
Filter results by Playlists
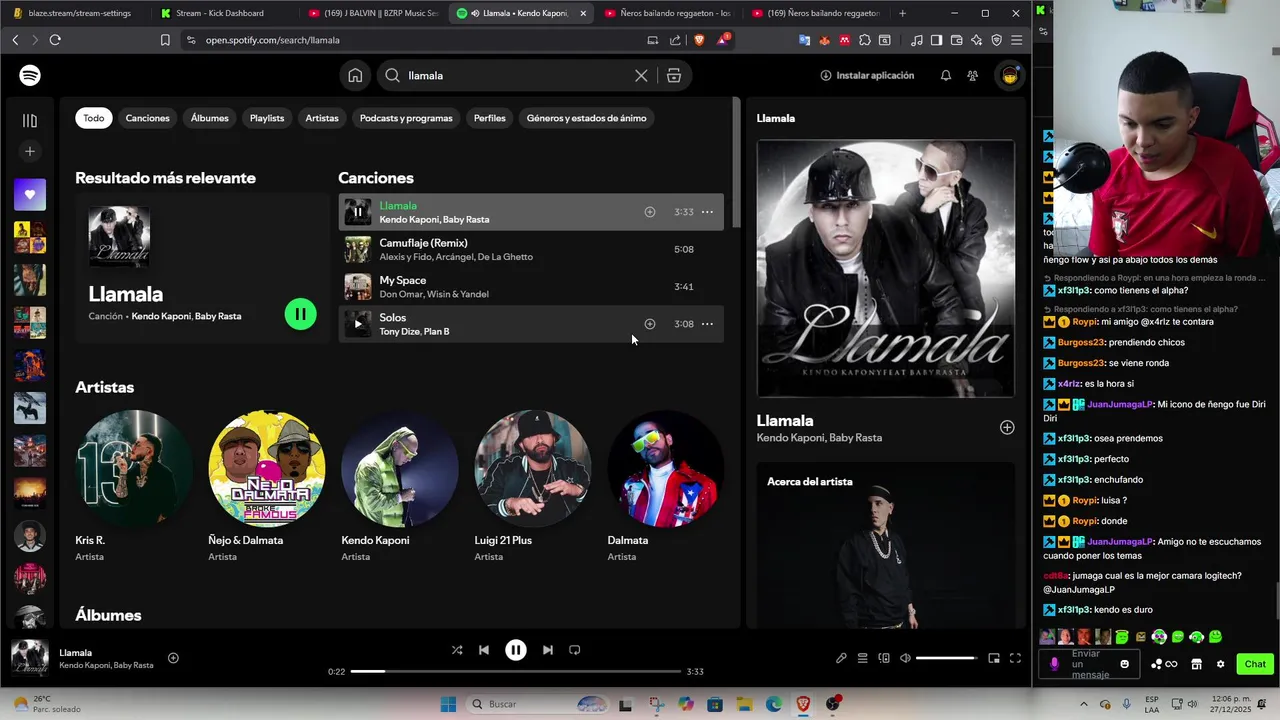[267, 118]
